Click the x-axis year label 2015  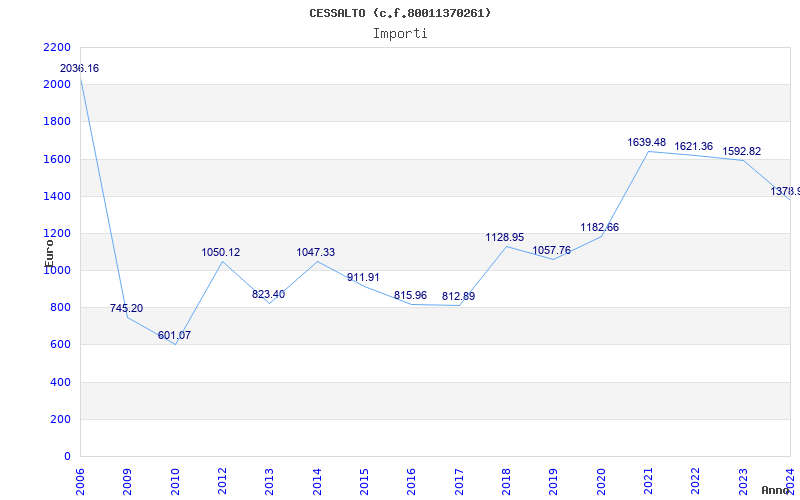click(x=364, y=482)
